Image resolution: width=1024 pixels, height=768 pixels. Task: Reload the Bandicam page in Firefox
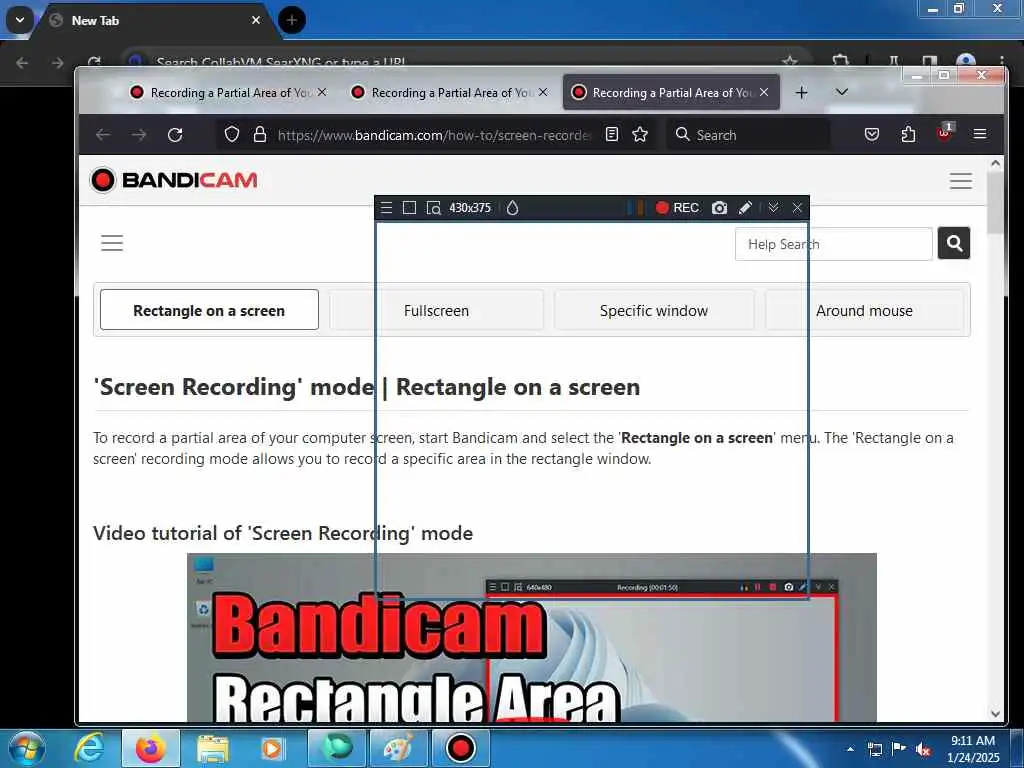tap(175, 135)
